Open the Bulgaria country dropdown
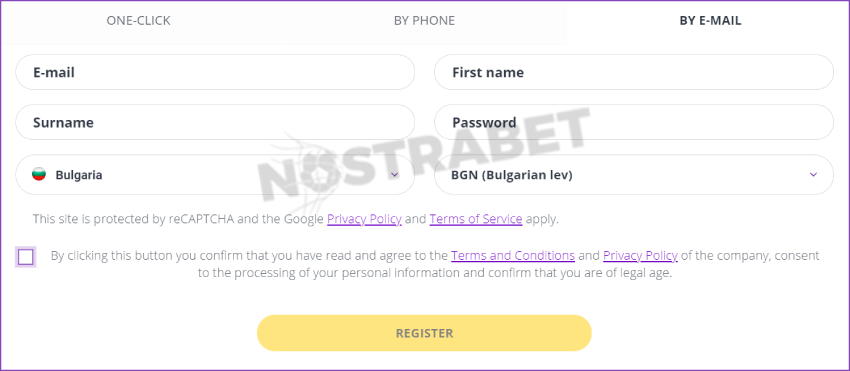850x371 pixels. tap(215, 175)
